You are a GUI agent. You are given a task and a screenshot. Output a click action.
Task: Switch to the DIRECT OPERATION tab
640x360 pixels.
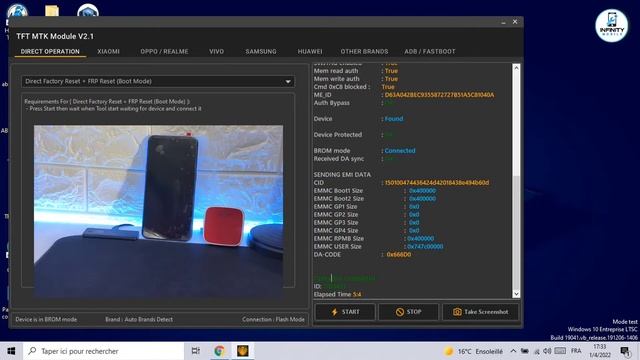[50, 51]
